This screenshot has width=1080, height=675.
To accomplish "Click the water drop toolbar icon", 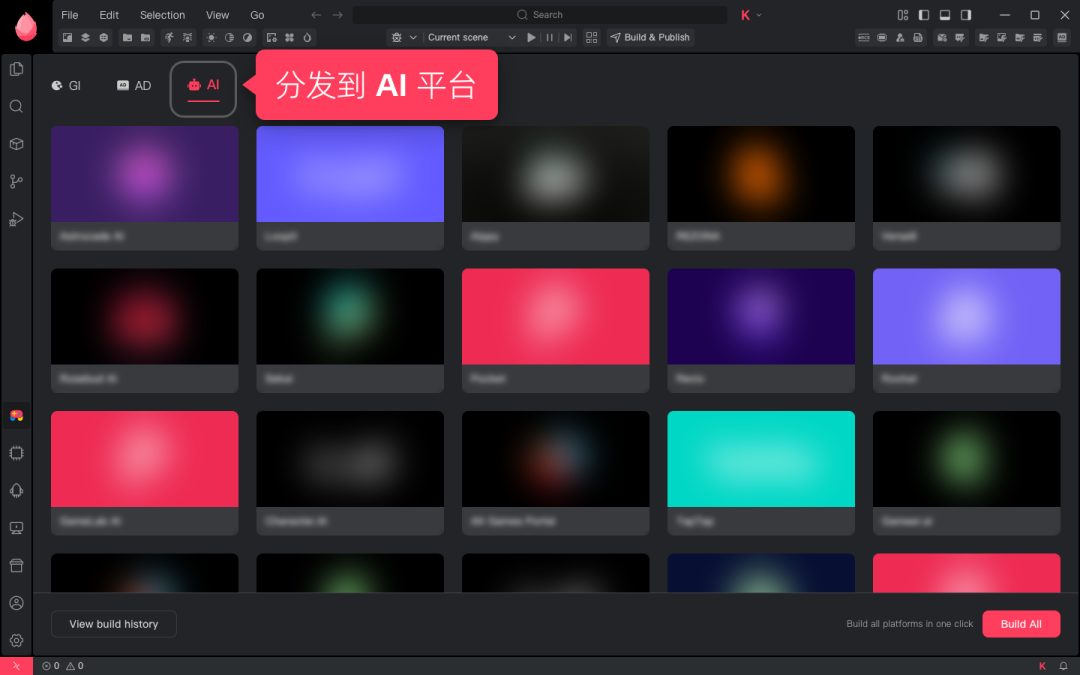I will coord(307,37).
